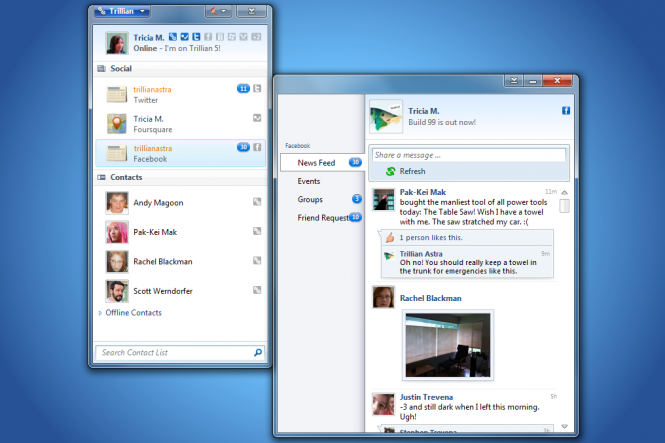The image size is (665, 443).
Task: Open the torch icon dropdown in Trillian title bar
Action: click(x=218, y=11)
